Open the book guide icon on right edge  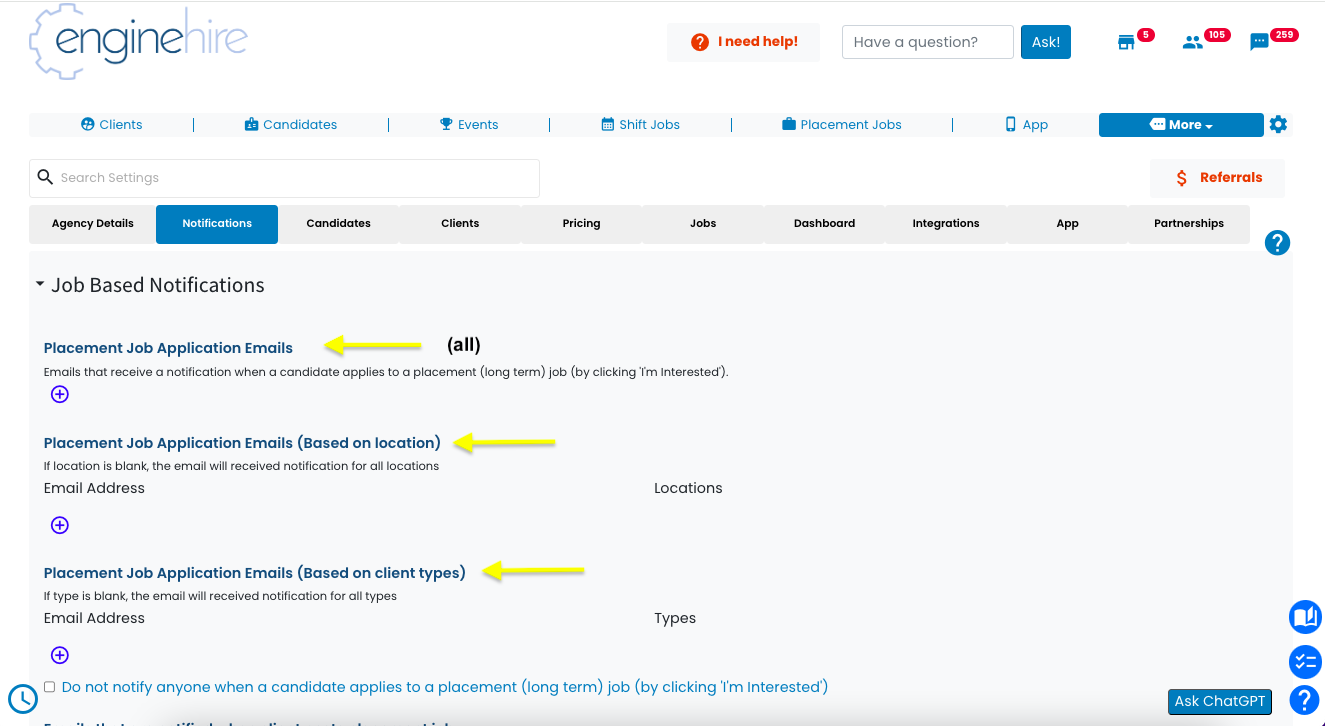coord(1305,617)
